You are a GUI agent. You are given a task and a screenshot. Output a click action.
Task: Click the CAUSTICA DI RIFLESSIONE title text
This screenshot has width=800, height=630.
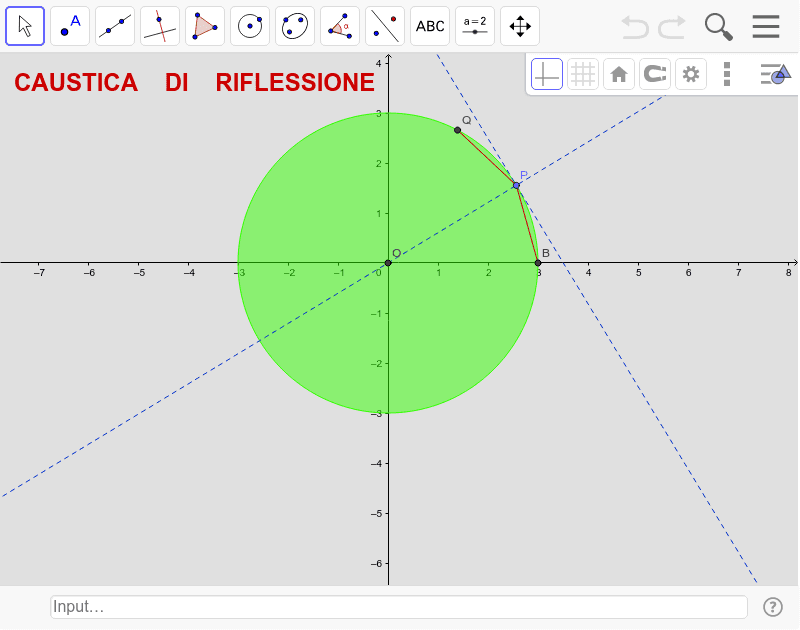[194, 82]
